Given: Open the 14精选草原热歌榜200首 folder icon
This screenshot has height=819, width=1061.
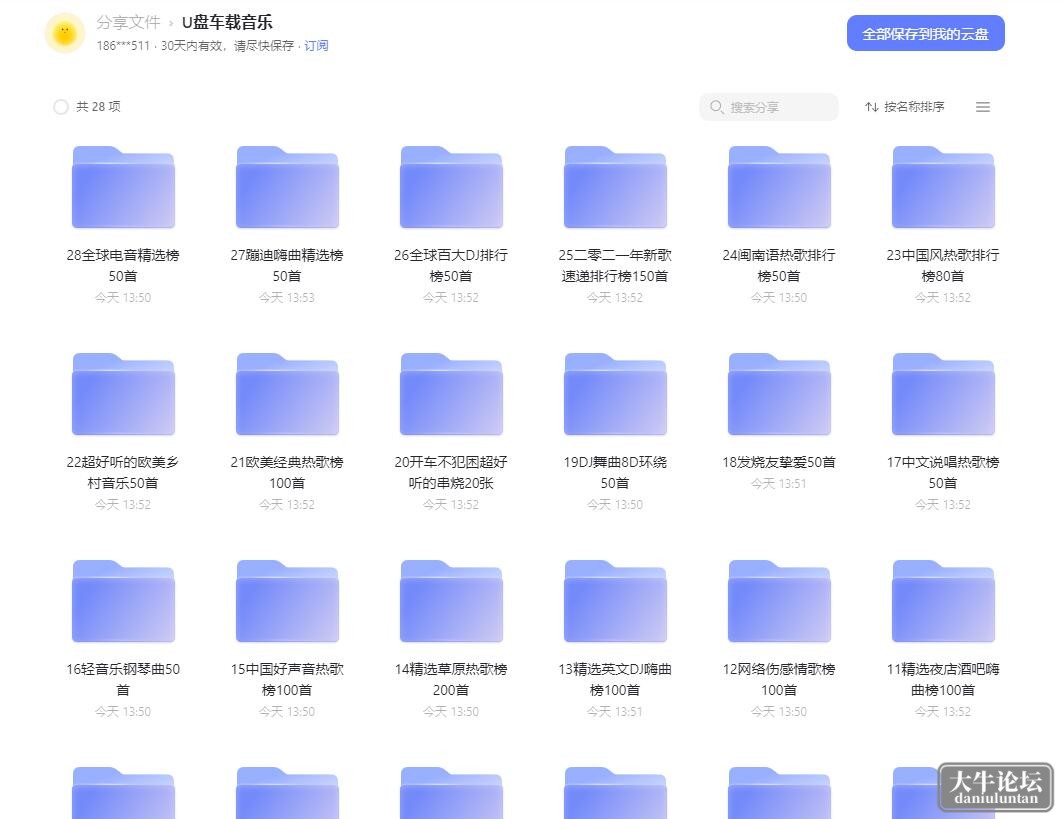Looking at the screenshot, I should [451, 601].
